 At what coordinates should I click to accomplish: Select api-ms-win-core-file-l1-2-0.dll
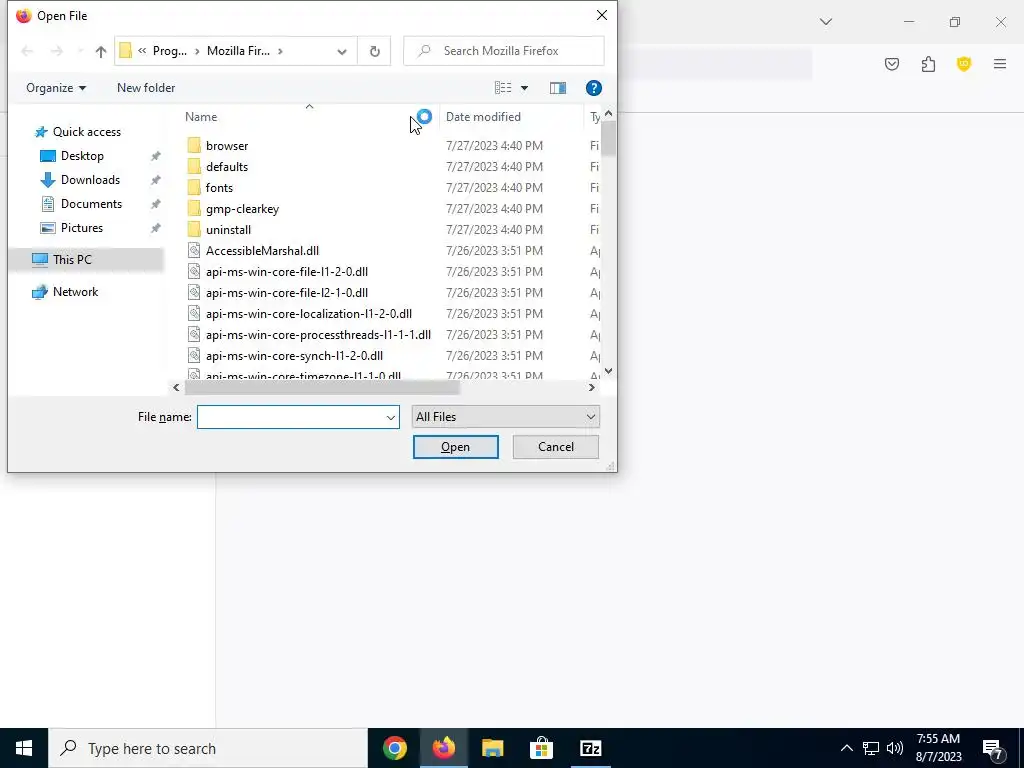(287, 272)
